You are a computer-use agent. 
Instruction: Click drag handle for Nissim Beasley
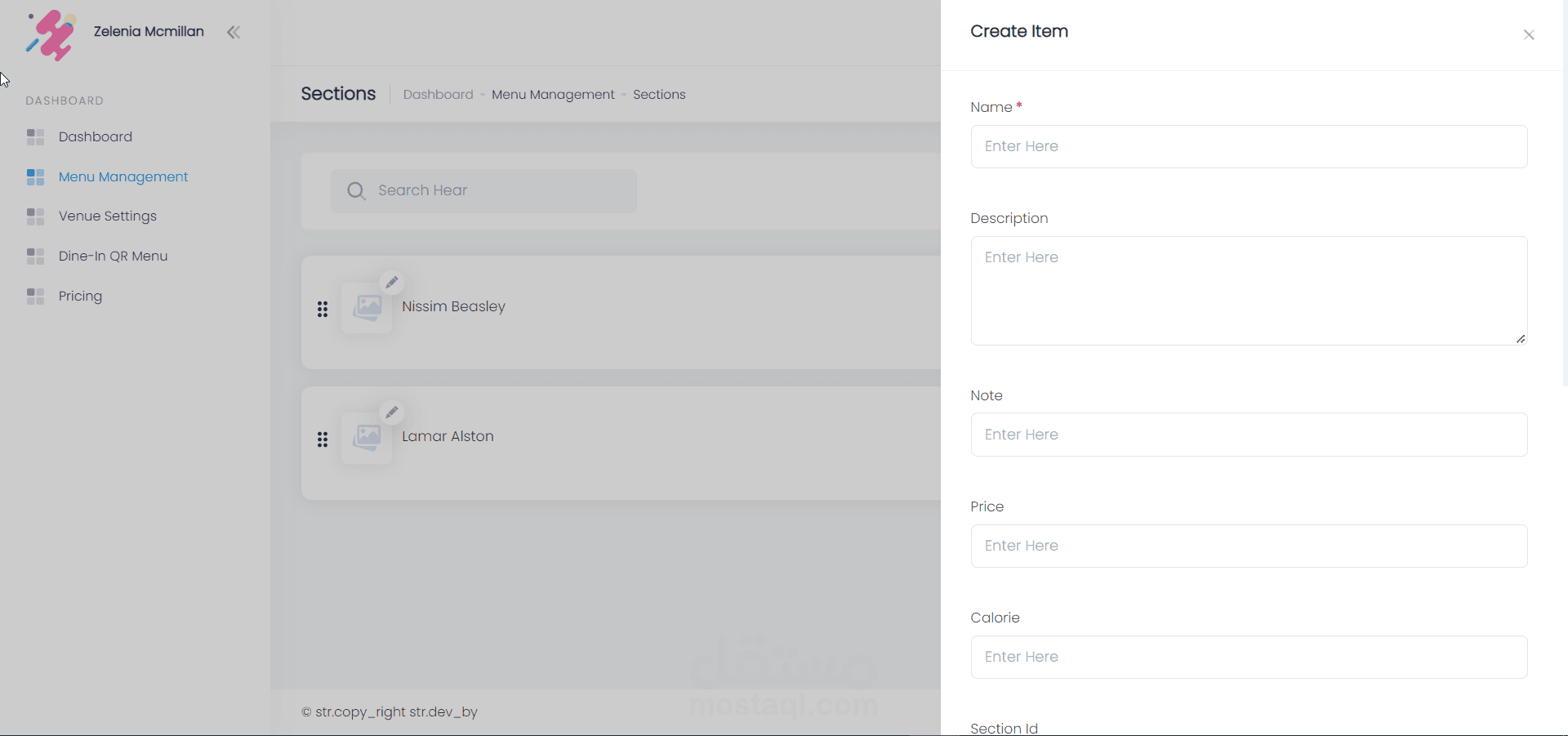[x=323, y=310]
